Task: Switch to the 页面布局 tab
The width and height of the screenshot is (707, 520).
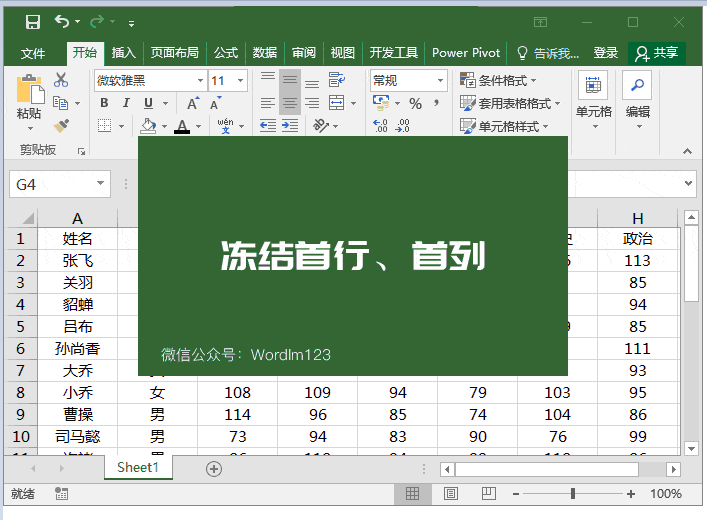Action: tap(174, 53)
